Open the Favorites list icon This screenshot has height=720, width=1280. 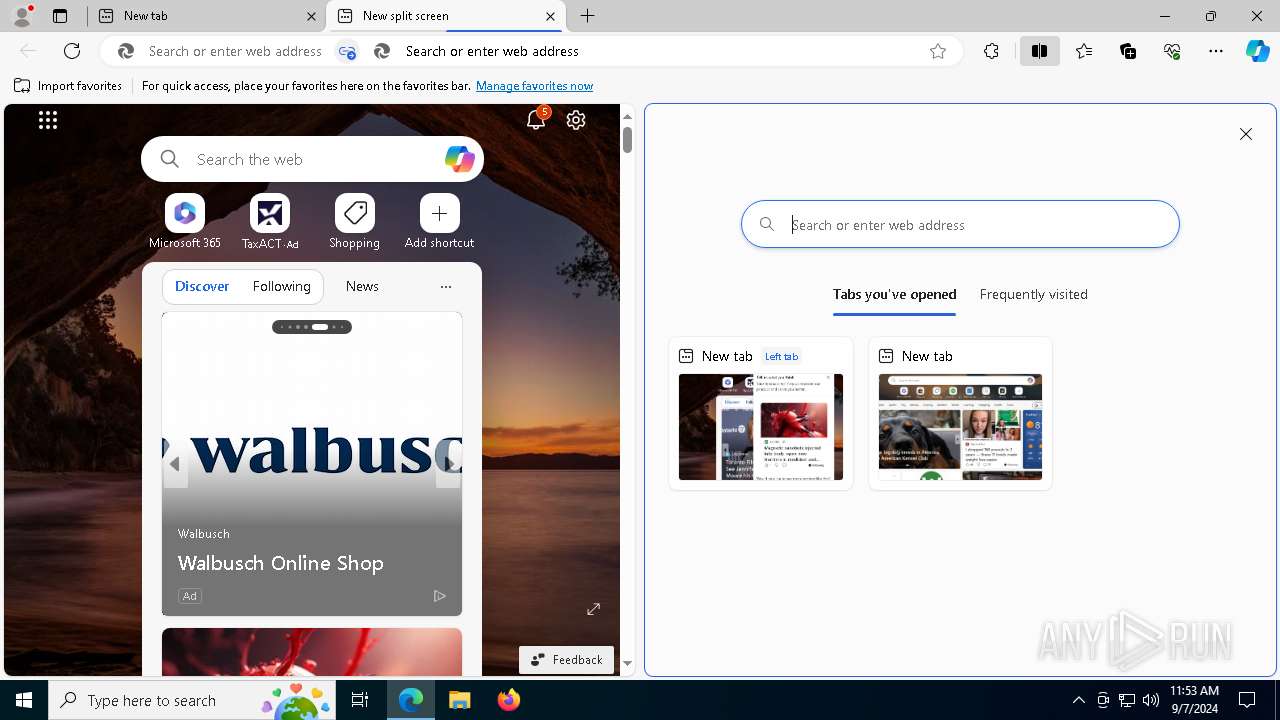1084,51
